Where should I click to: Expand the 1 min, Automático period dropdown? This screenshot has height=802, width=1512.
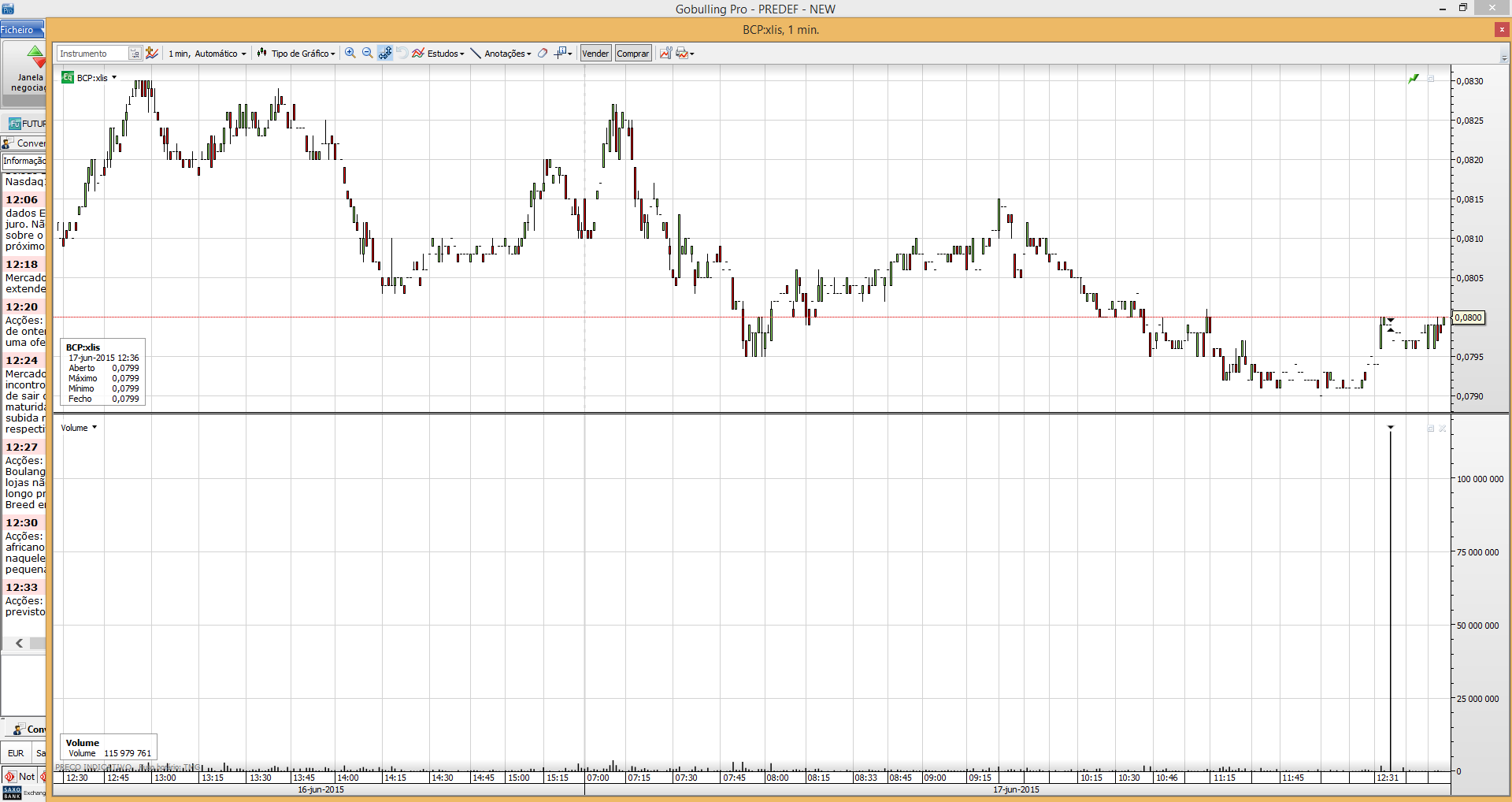pyautogui.click(x=207, y=54)
